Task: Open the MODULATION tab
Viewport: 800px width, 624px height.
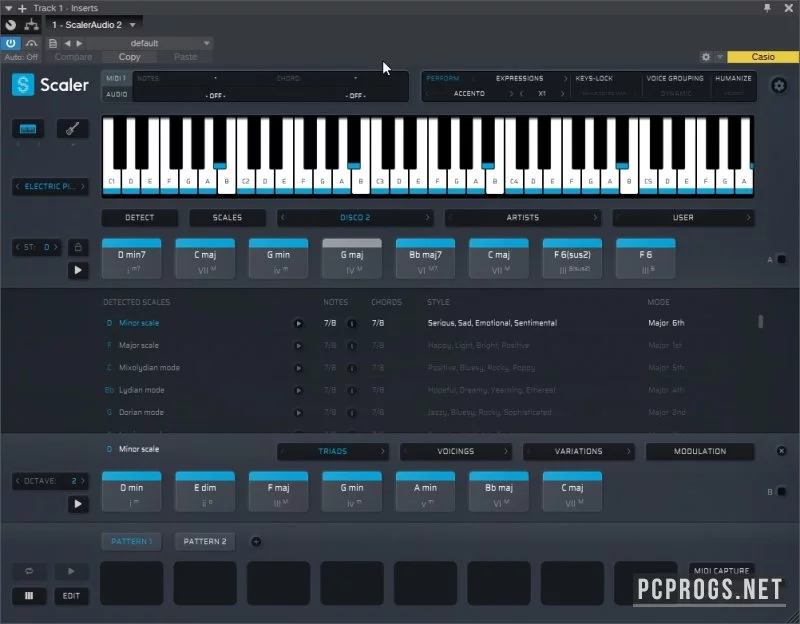Action: point(700,451)
